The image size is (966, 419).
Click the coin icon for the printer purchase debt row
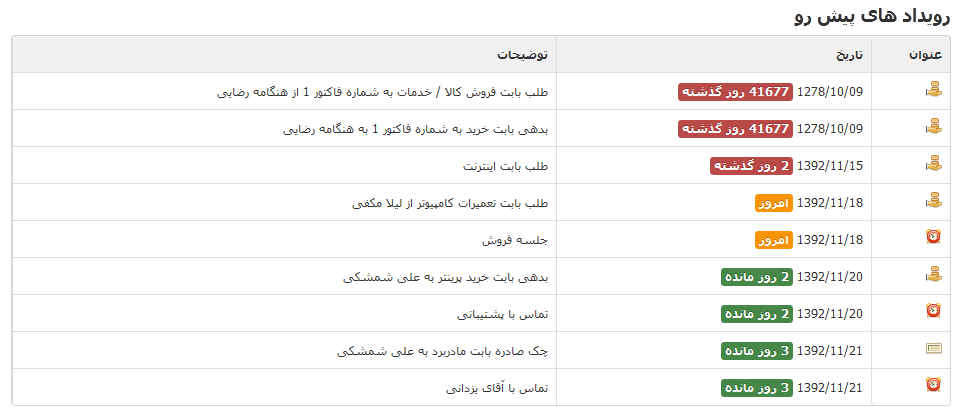pyautogui.click(x=933, y=275)
